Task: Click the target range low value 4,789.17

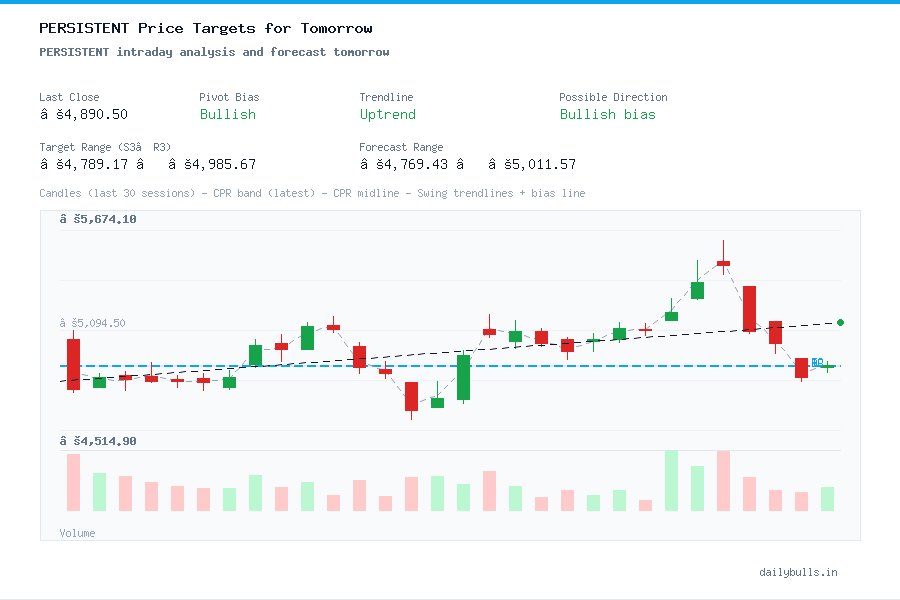Action: pos(84,164)
